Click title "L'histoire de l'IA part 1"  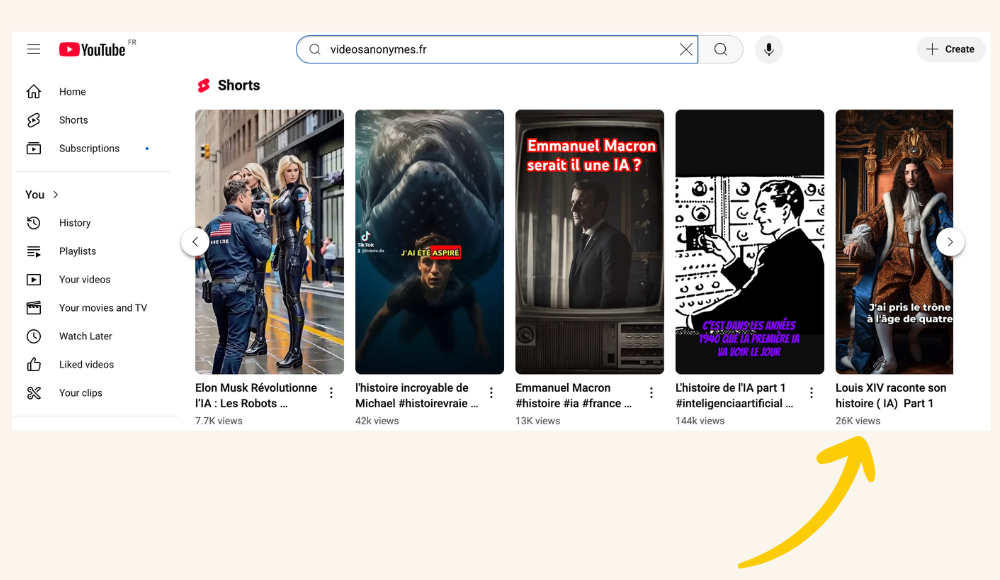pyautogui.click(x=734, y=396)
